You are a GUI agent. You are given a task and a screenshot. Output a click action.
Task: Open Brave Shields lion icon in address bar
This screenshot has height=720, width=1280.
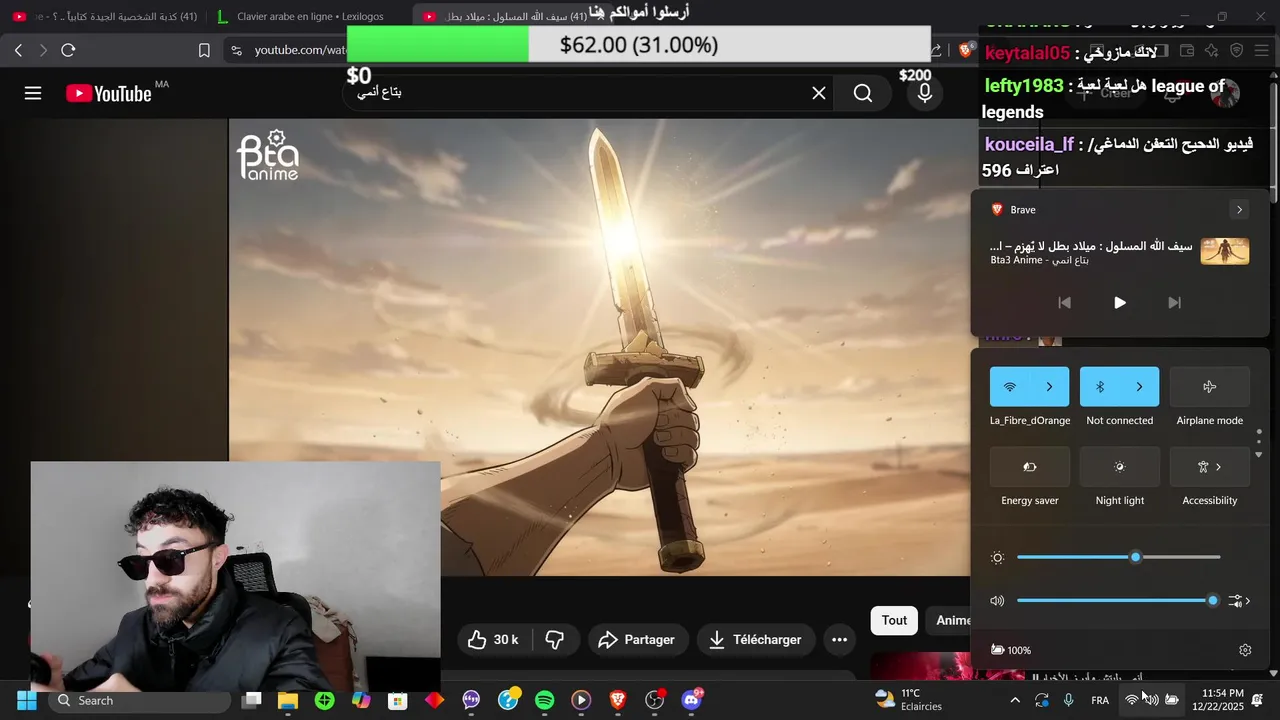965,50
